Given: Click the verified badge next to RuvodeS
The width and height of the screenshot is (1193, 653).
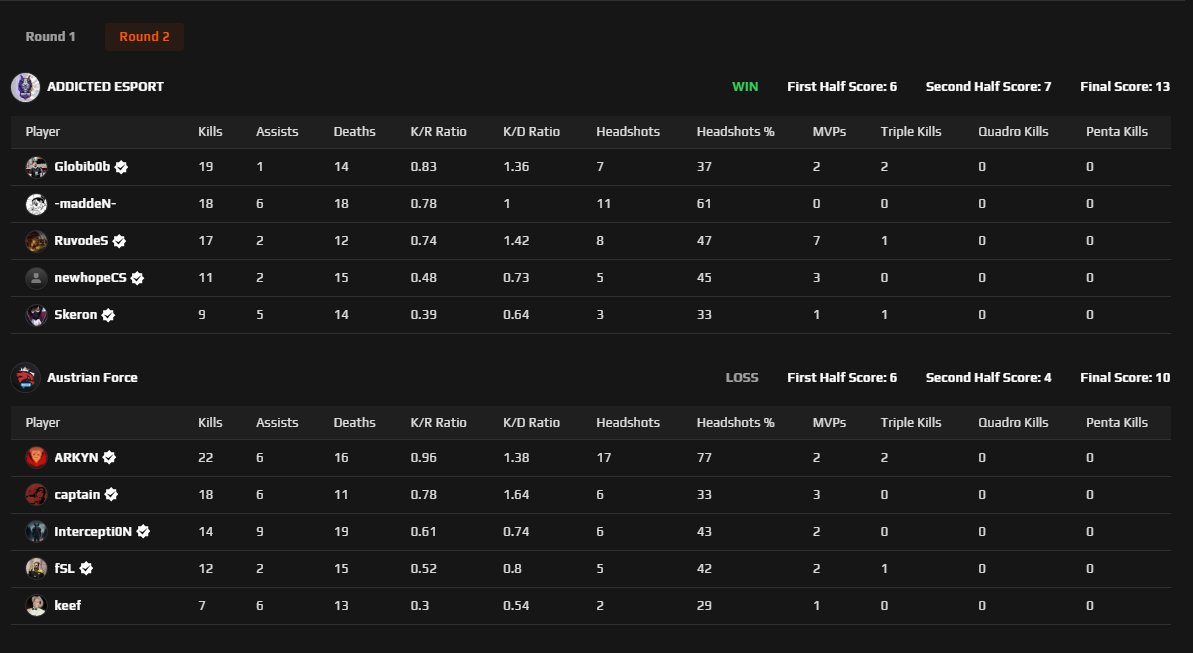Looking at the screenshot, I should coord(119,241).
